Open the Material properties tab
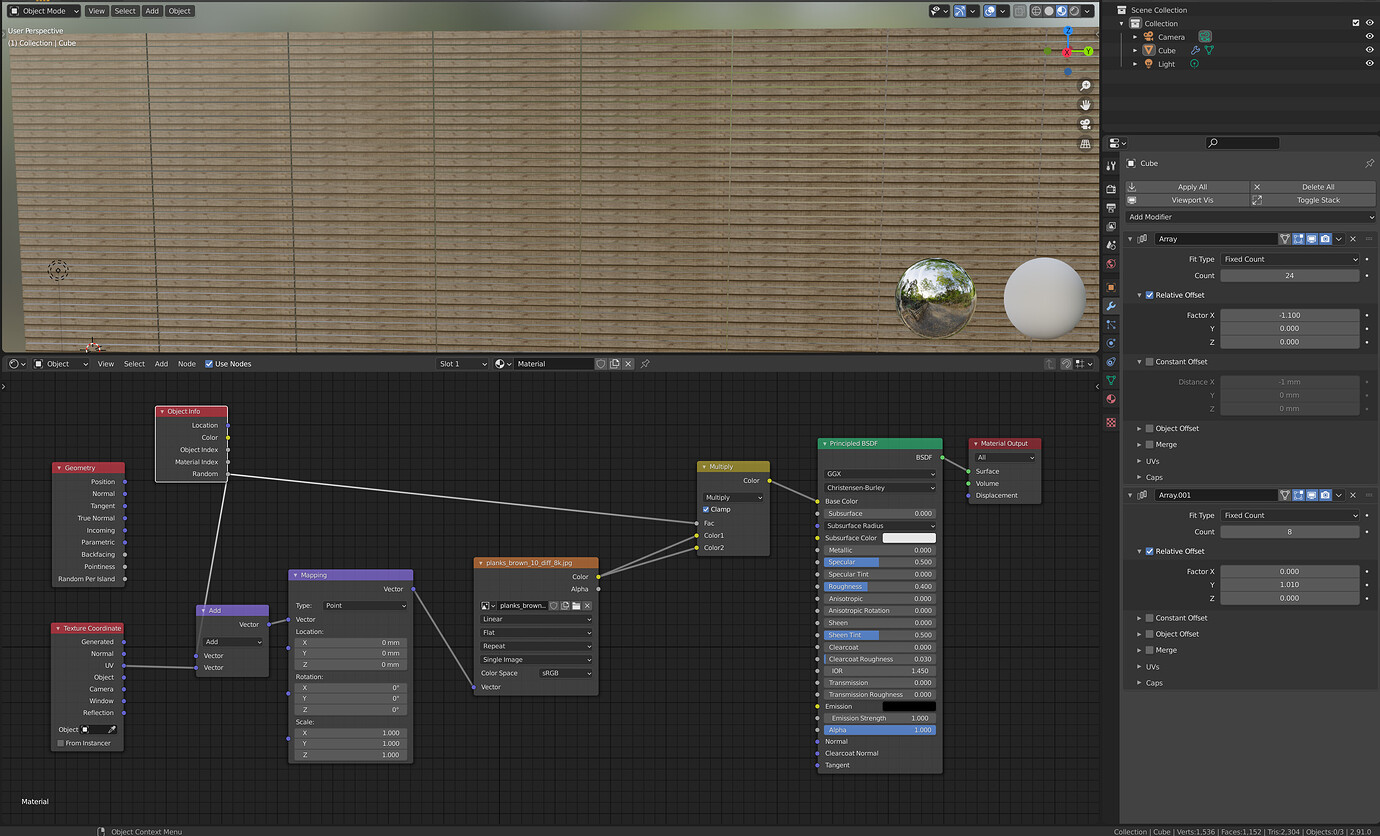This screenshot has width=1380, height=836. [x=1111, y=399]
